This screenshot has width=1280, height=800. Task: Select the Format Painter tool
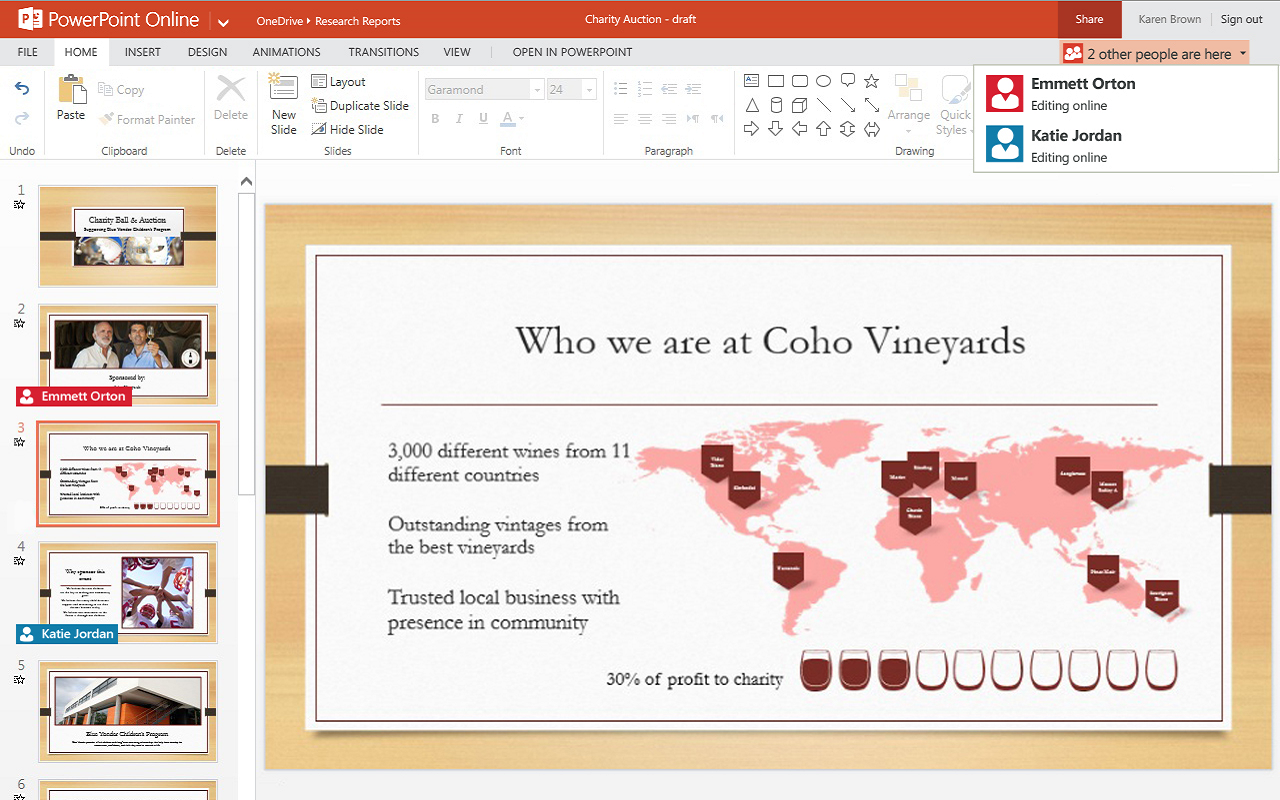tap(147, 119)
